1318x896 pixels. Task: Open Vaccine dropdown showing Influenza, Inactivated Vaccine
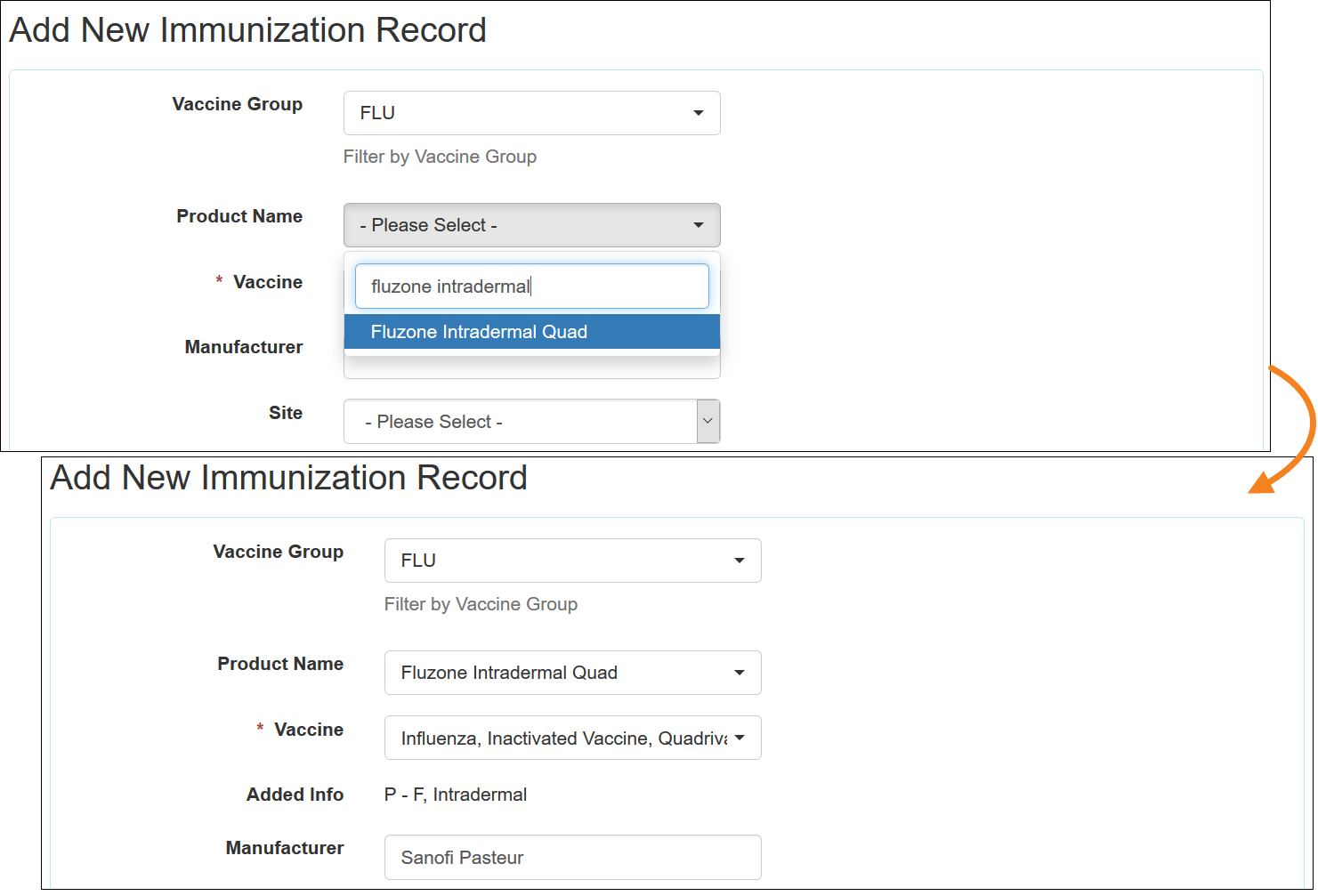click(x=572, y=738)
